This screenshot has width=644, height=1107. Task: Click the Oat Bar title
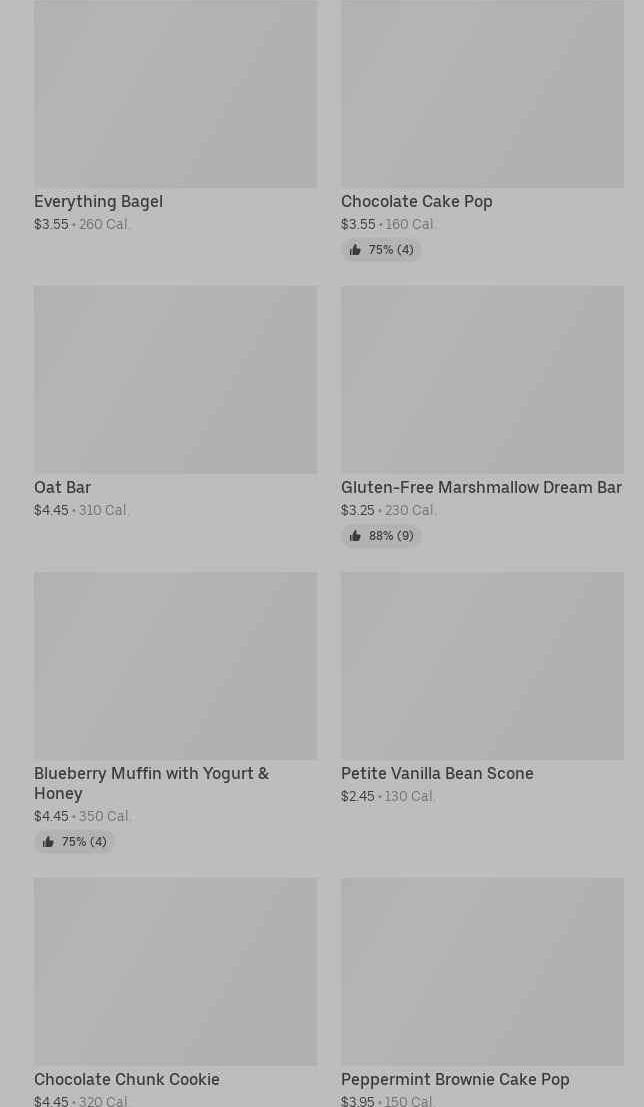point(62,487)
